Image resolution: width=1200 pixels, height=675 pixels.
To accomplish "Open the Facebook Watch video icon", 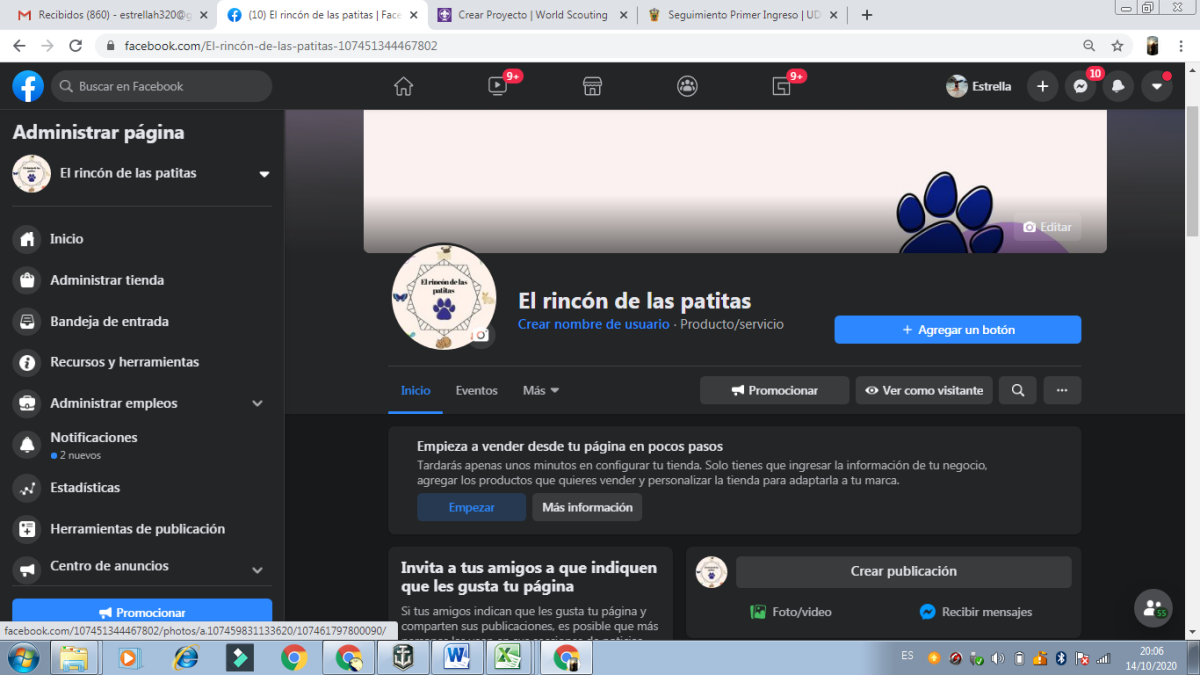I will (x=497, y=86).
